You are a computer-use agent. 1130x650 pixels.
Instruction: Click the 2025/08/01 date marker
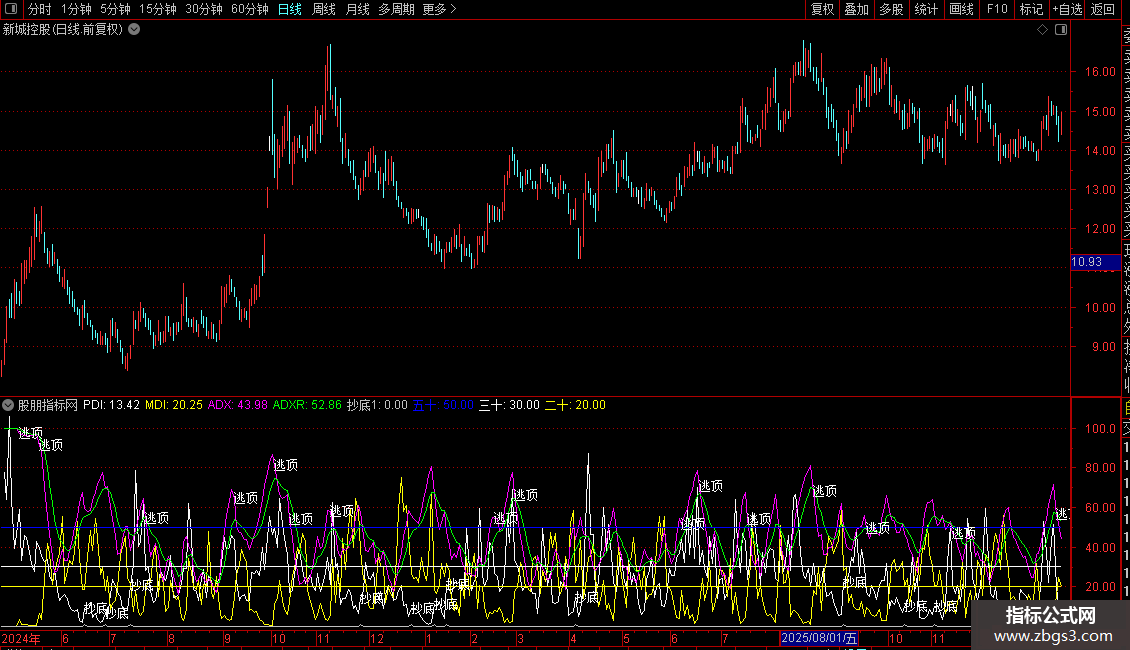click(819, 638)
